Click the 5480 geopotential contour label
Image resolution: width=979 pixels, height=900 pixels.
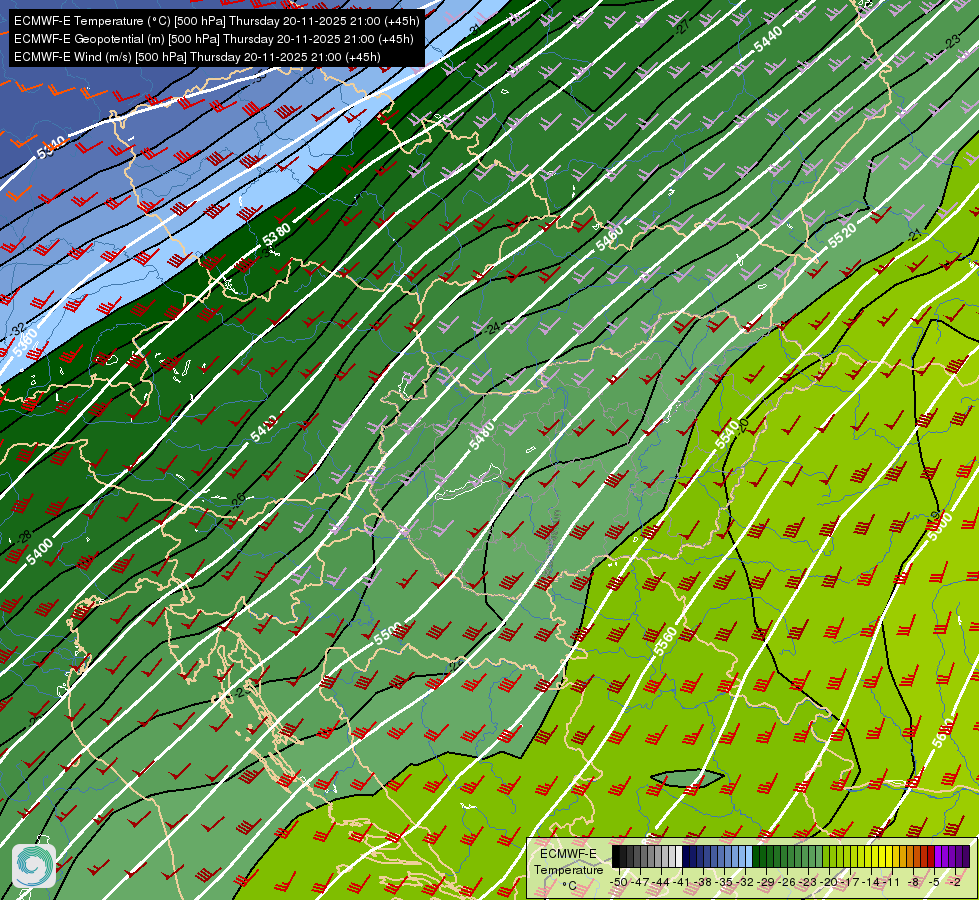point(481,435)
